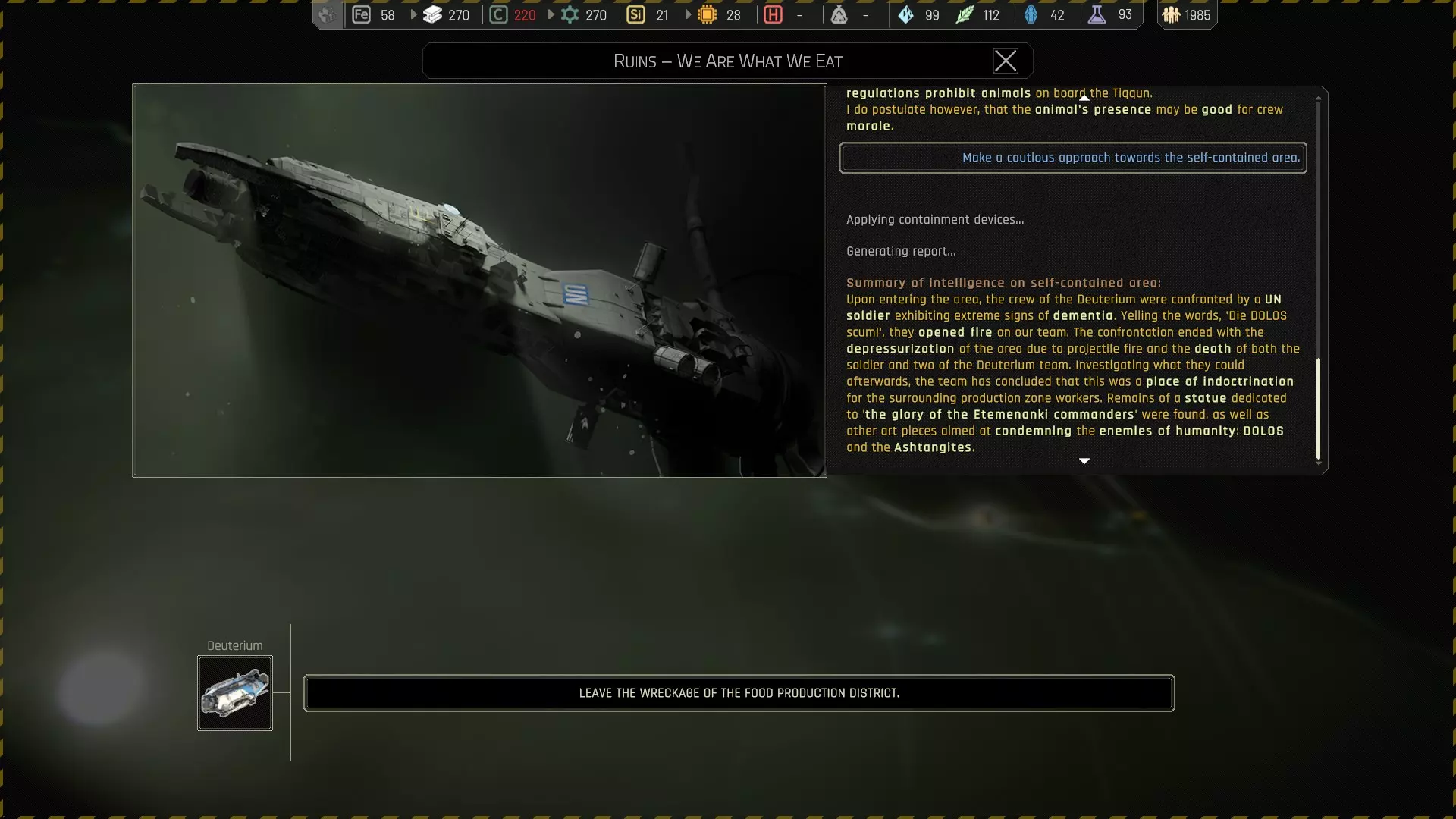Leave the wreckage of food production district
1456x819 pixels.
click(x=739, y=693)
